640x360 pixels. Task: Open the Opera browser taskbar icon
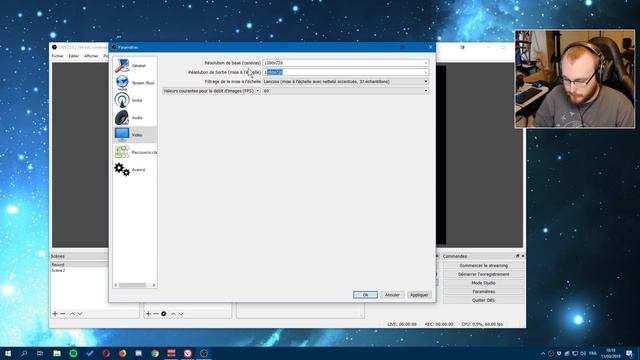pyautogui.click(x=106, y=353)
